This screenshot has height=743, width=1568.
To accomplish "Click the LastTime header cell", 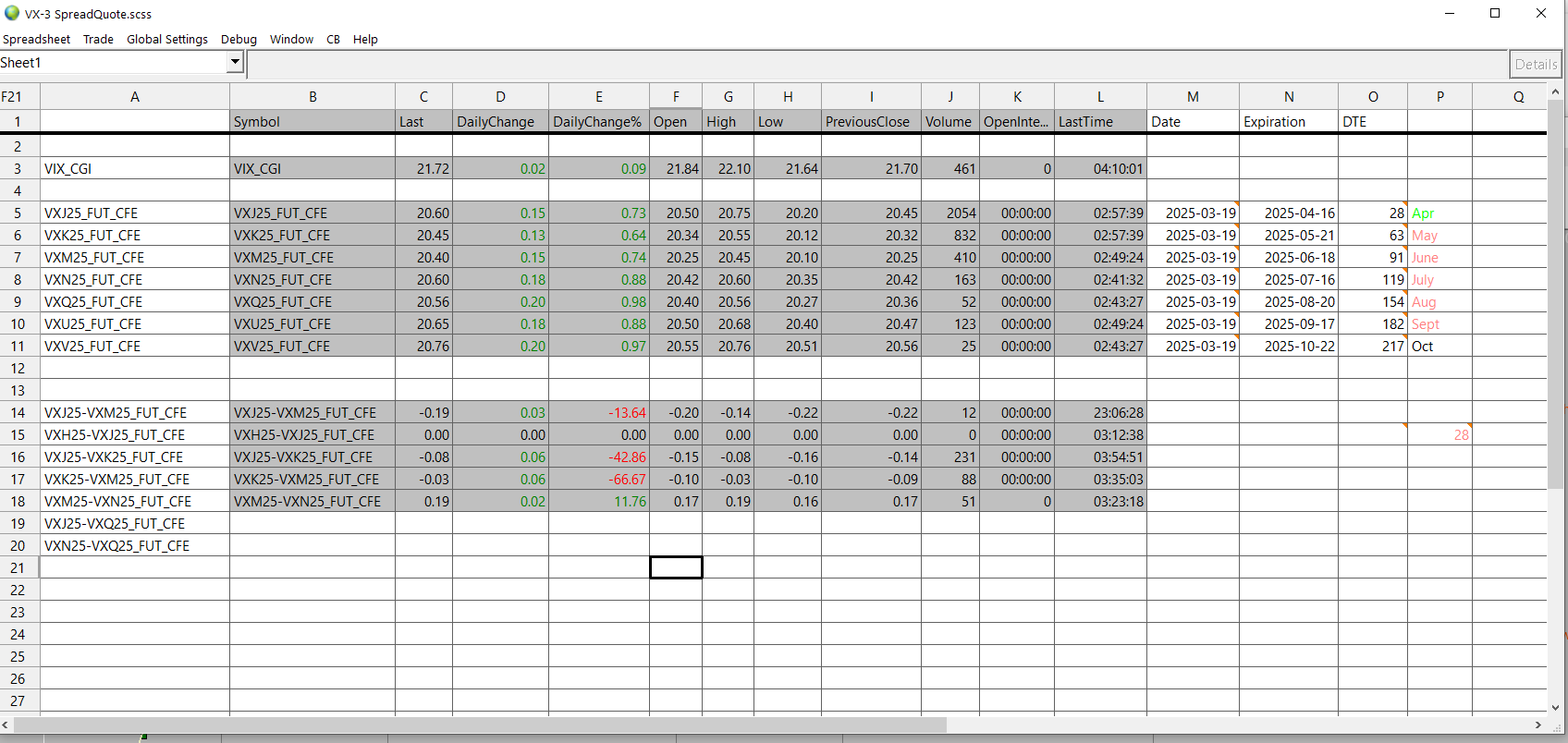I will [1100, 121].
